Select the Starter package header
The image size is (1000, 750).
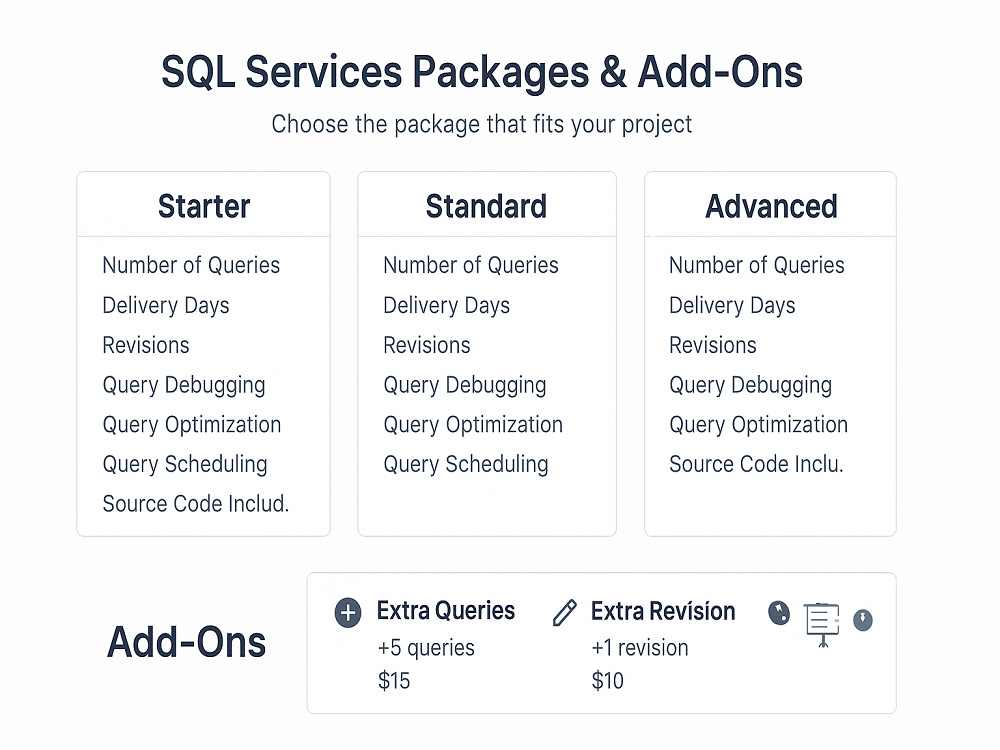(x=203, y=206)
